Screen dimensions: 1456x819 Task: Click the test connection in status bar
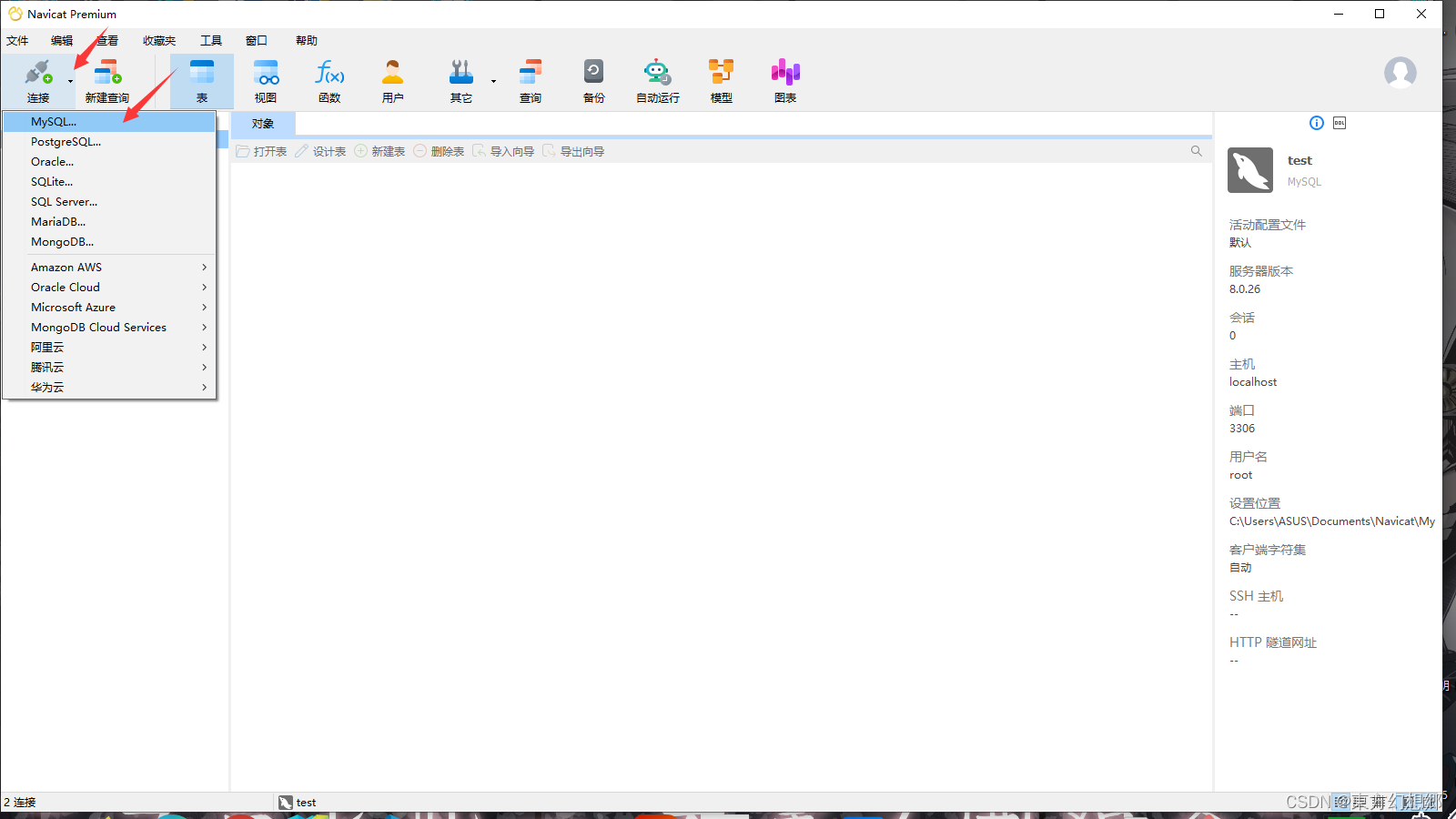[298, 803]
